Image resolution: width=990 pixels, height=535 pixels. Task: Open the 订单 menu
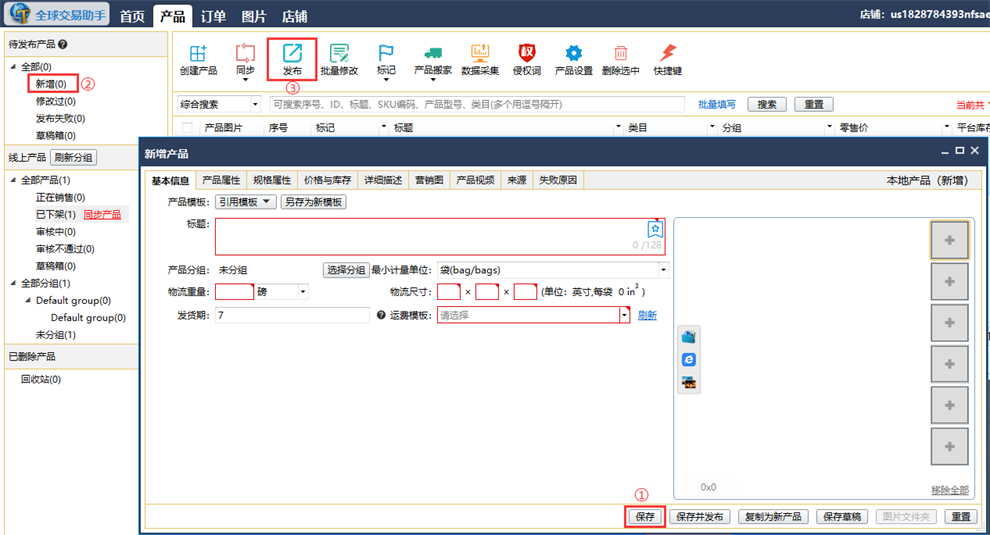tap(213, 16)
